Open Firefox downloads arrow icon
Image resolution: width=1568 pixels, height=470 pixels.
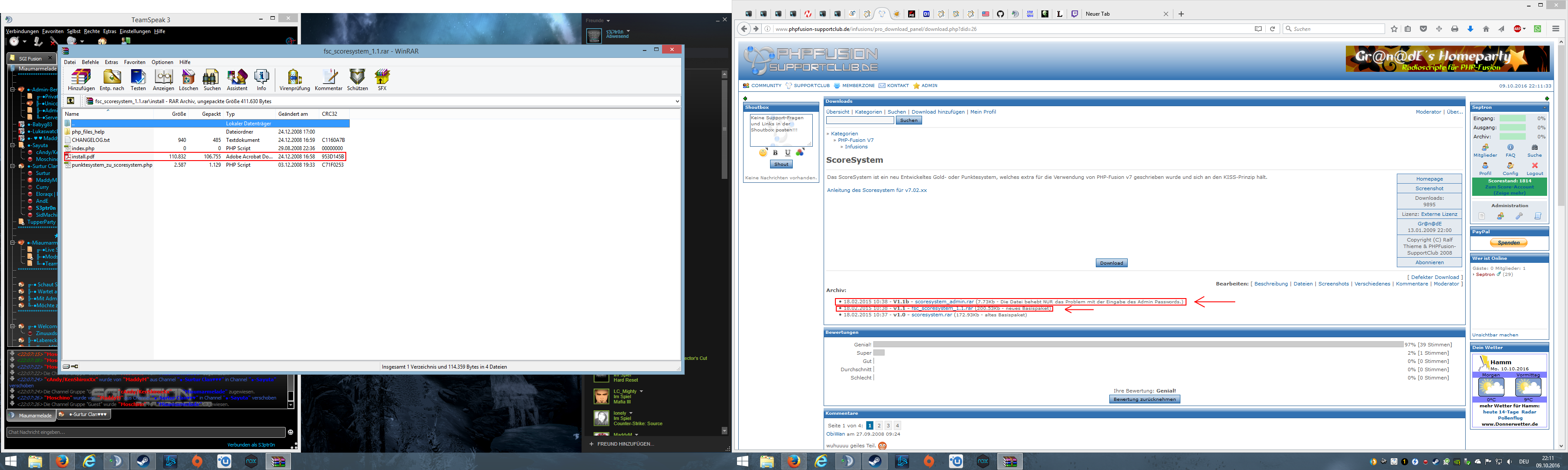tap(1470, 29)
